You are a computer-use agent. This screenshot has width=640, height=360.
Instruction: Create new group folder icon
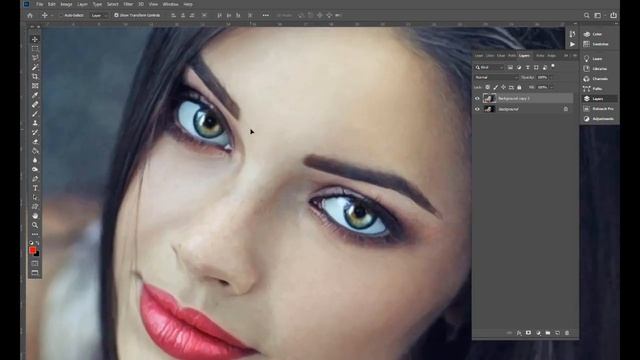[x=548, y=333]
